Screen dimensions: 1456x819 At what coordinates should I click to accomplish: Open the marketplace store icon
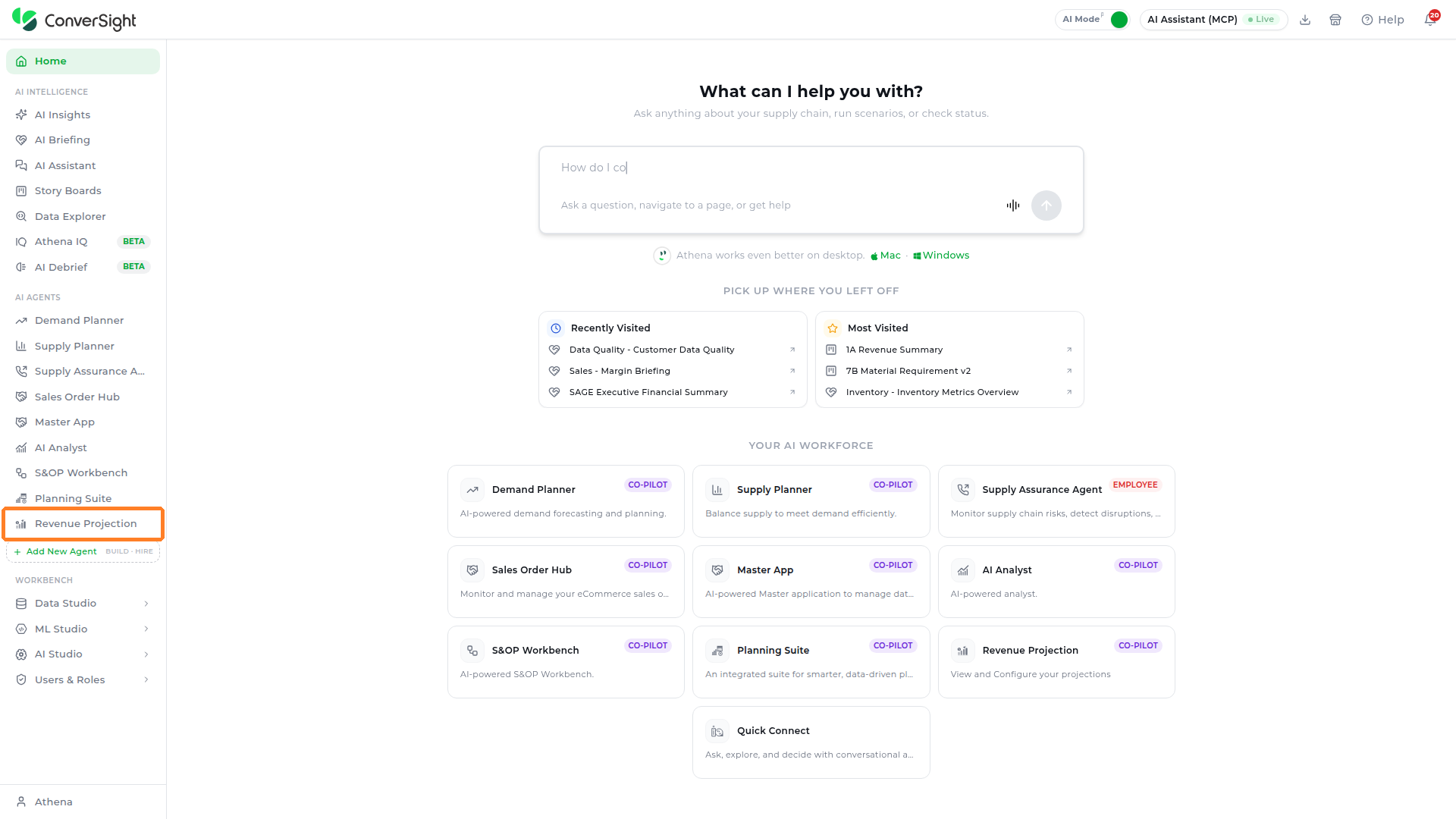[x=1335, y=20]
